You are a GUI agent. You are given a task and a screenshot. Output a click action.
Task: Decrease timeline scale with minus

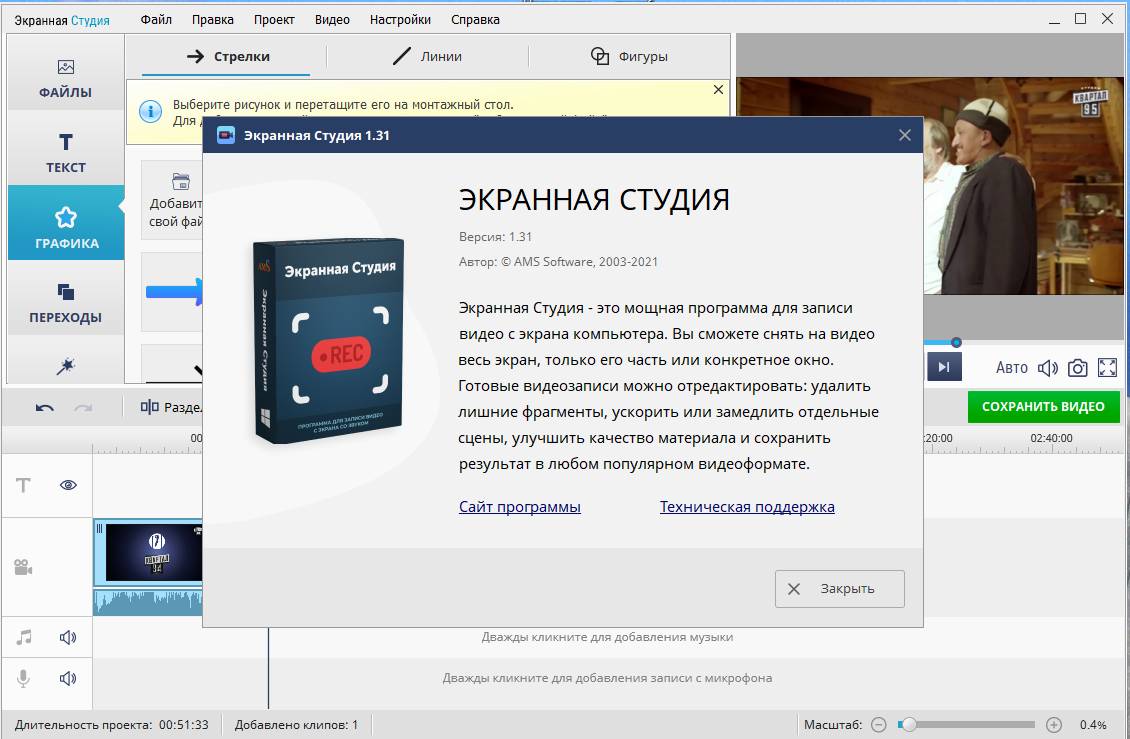pos(878,725)
